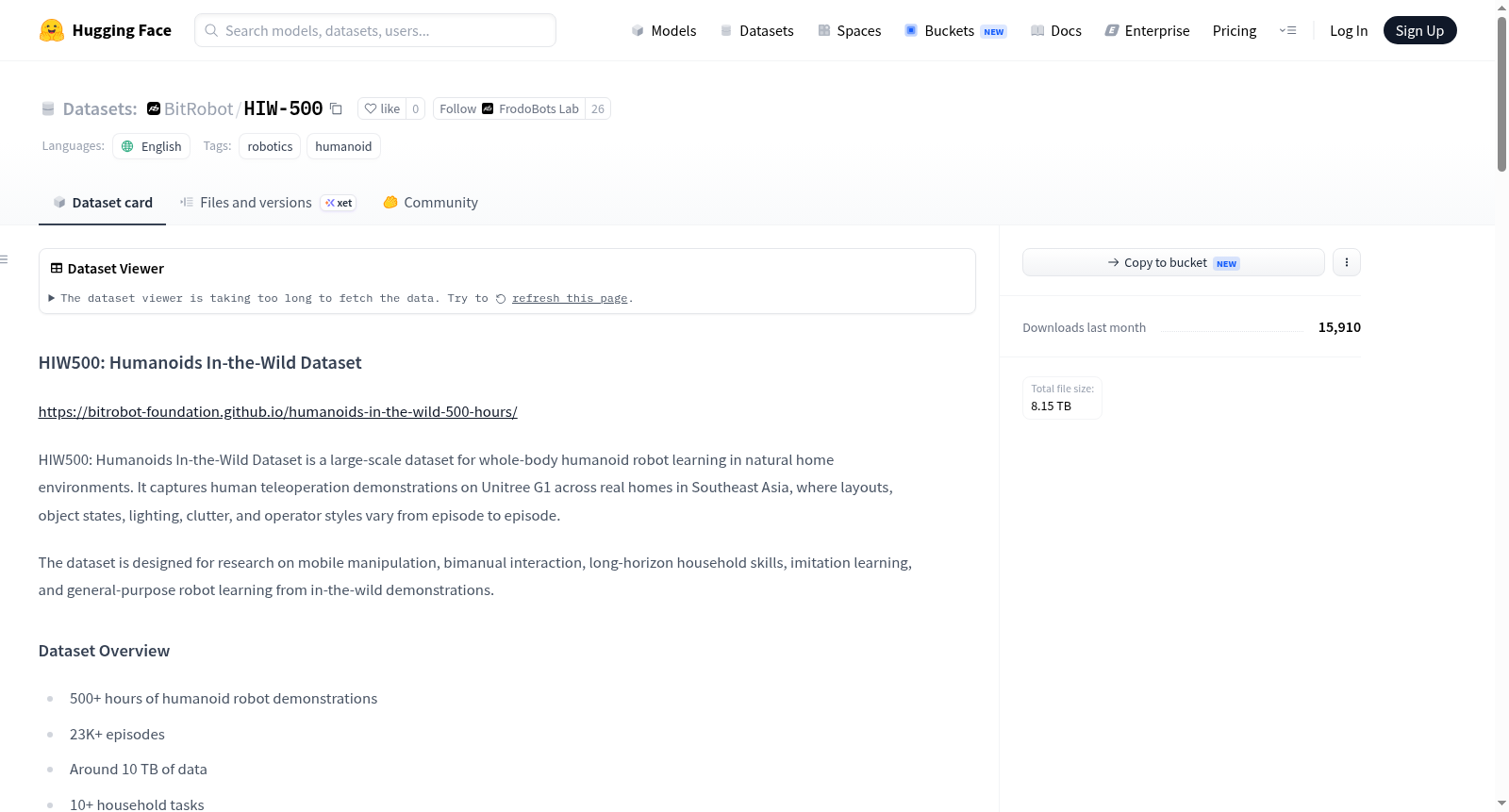This screenshot has height=812, width=1509.
Task: Like the HIW-500 dataset
Action: pyautogui.click(x=382, y=108)
